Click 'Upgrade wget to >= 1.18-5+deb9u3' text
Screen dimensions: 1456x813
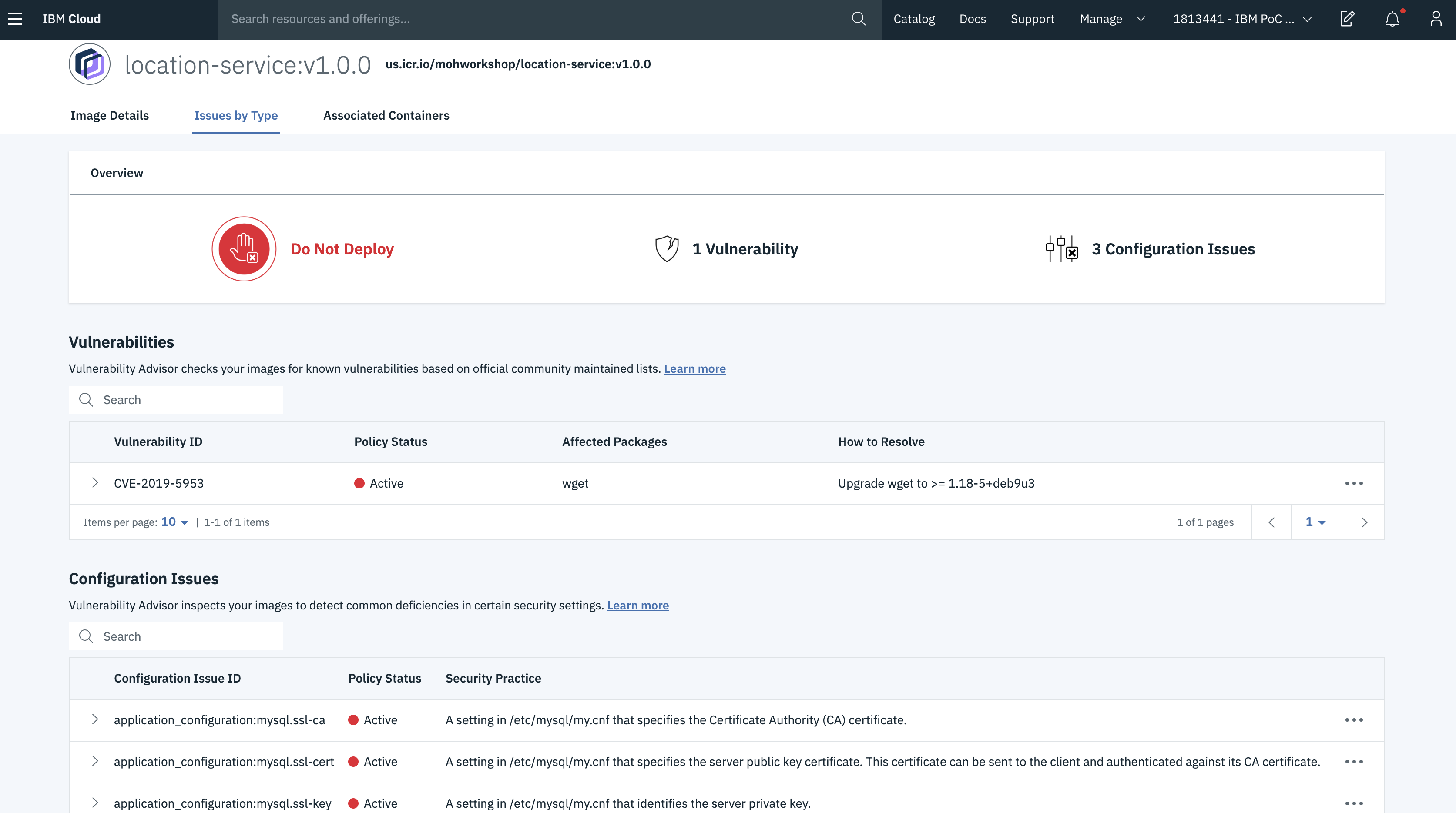(x=936, y=484)
